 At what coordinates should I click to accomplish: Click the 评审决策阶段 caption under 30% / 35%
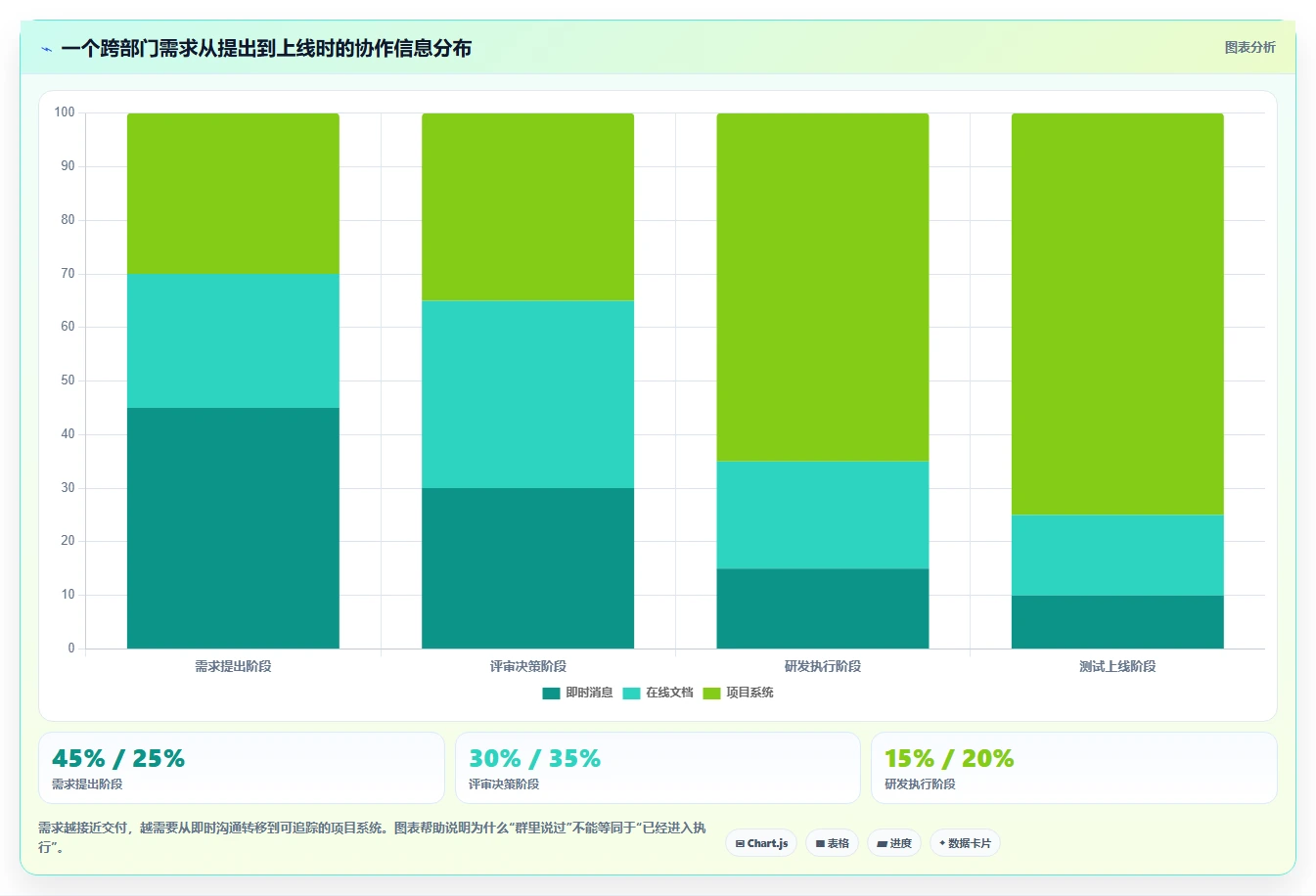[x=504, y=784]
